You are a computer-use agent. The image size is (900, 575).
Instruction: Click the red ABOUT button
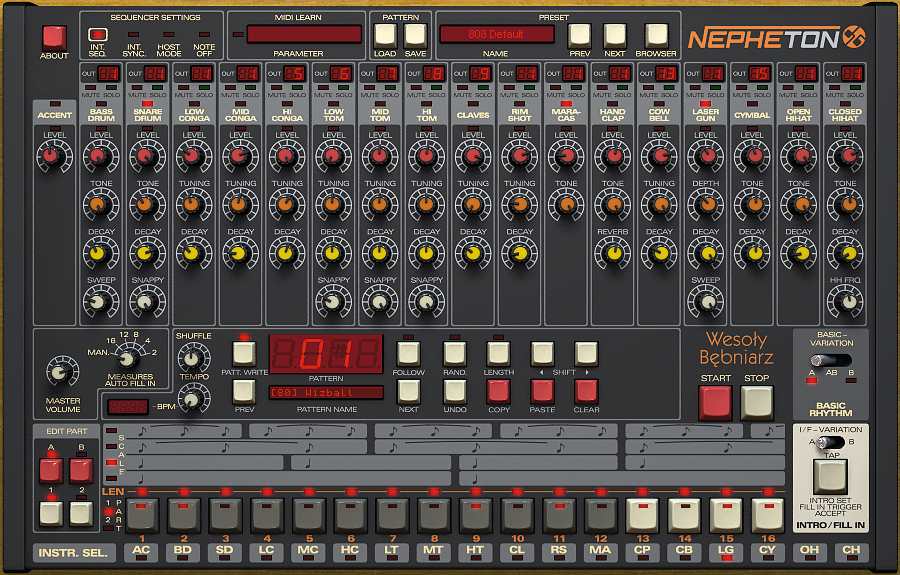(x=53, y=38)
